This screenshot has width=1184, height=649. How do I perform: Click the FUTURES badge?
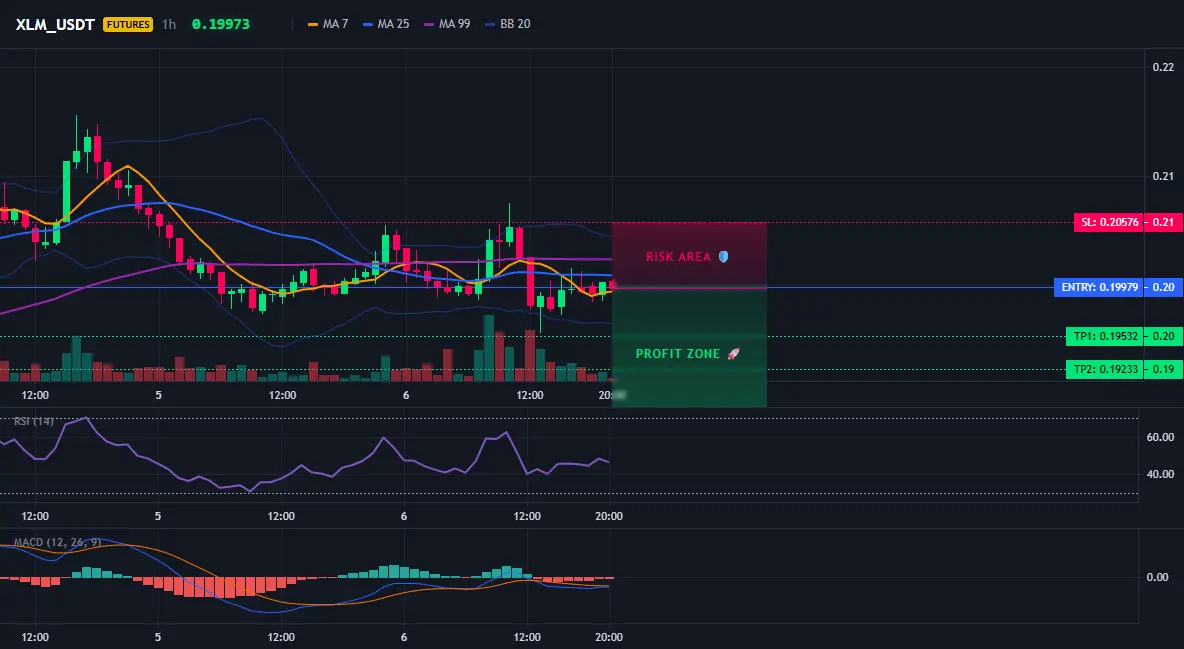tap(128, 24)
